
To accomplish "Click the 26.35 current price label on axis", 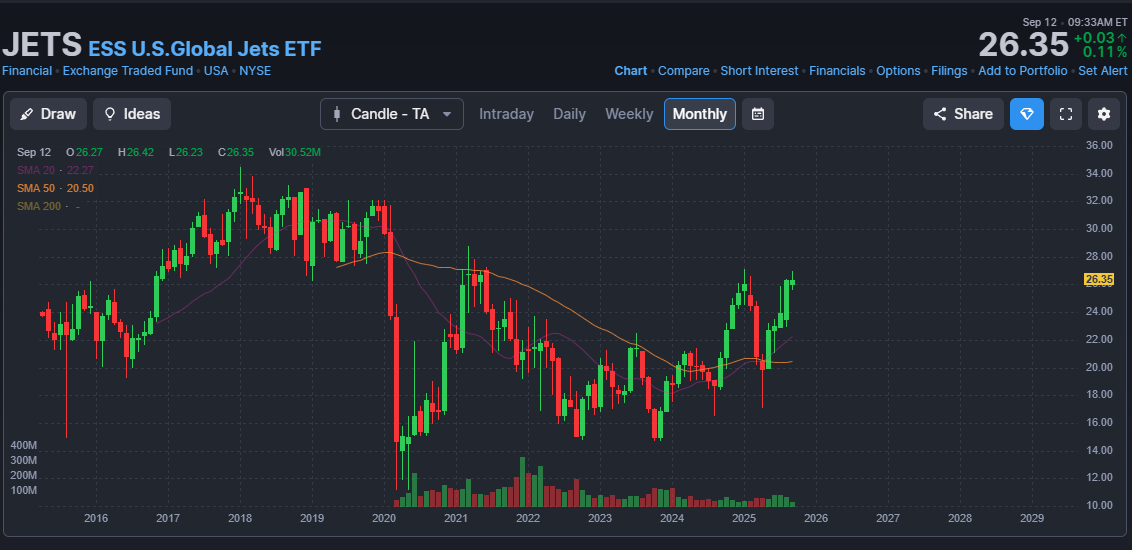I will coord(1098,279).
